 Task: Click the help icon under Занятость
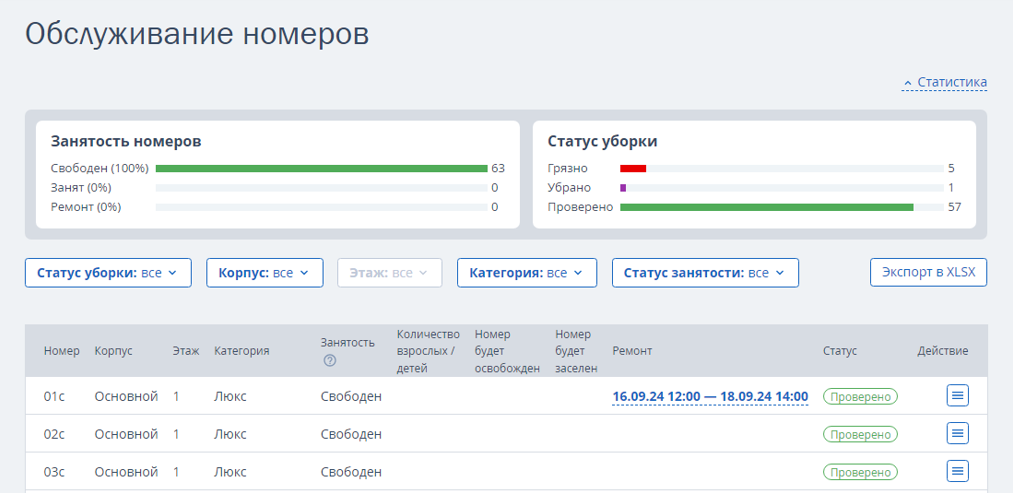[x=329, y=361]
